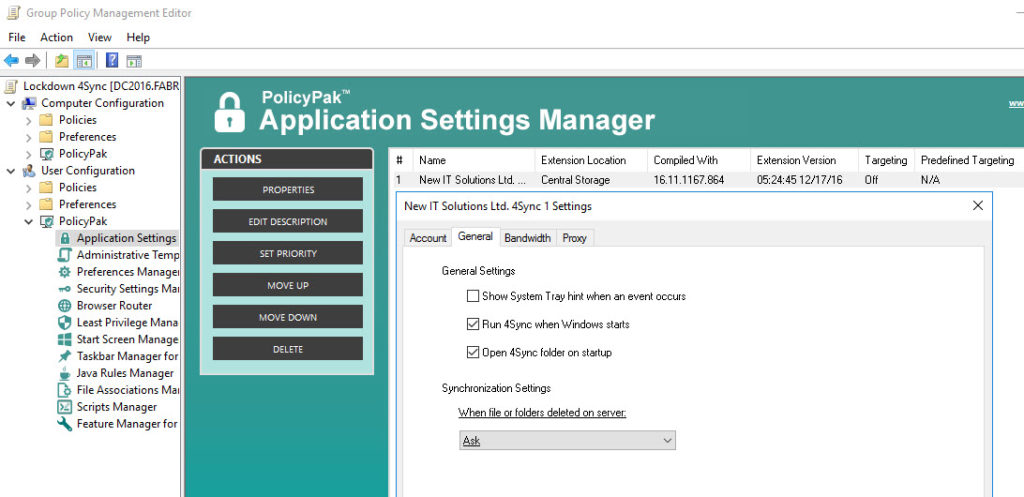Click the Forward arrow toolbar icon
1024x497 pixels.
(x=32, y=61)
